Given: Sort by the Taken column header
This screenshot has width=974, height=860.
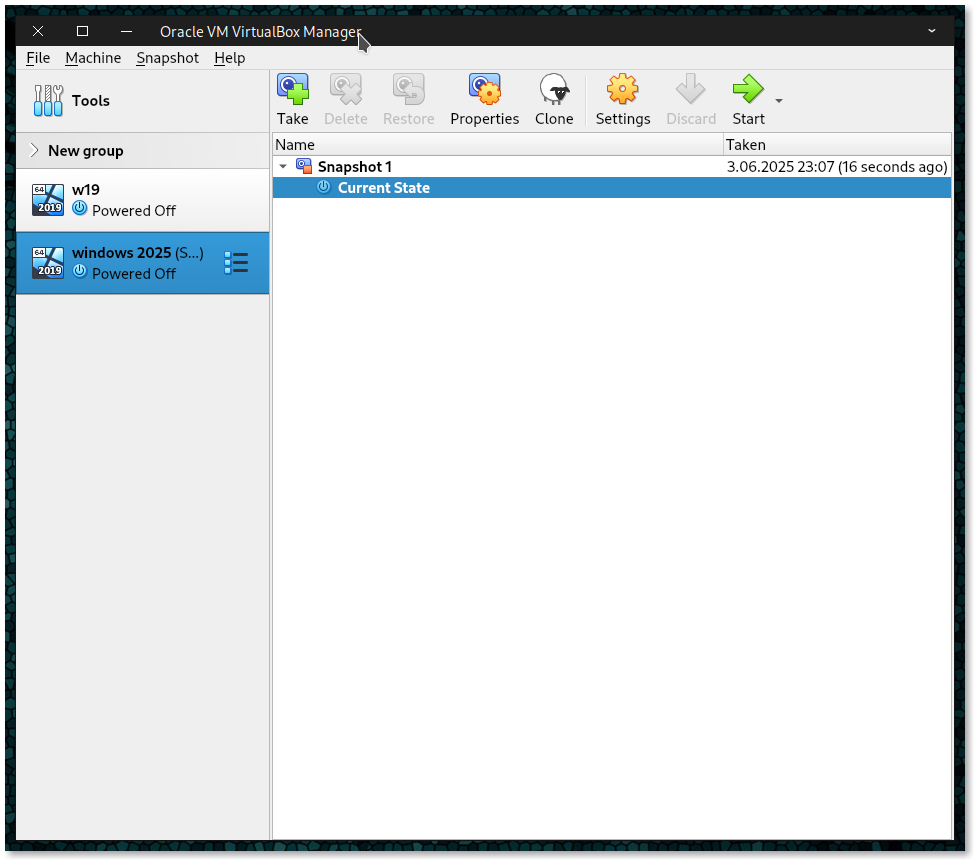Looking at the screenshot, I should click(x=837, y=145).
